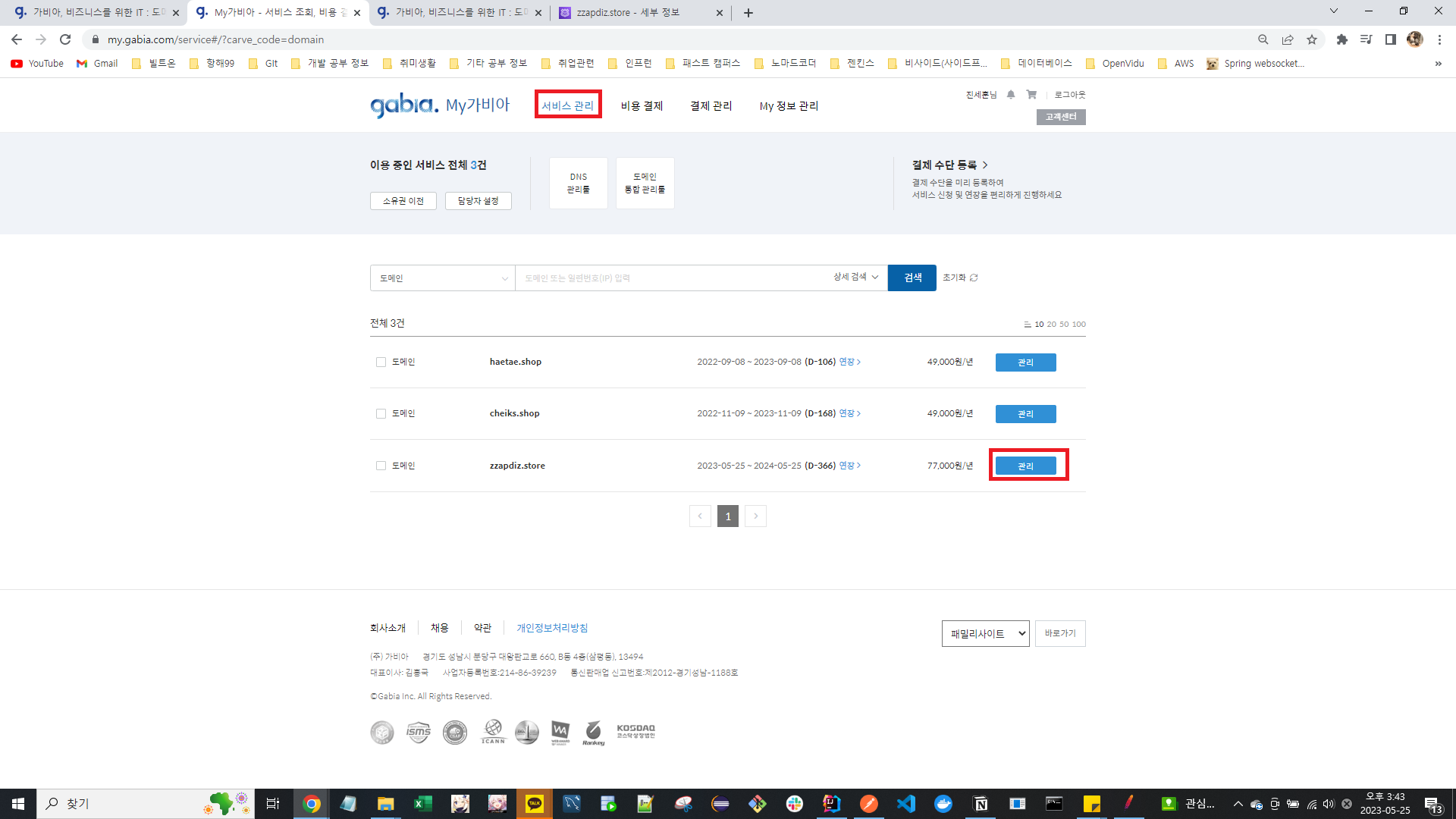Click the blue 검색 button

pos(912,278)
